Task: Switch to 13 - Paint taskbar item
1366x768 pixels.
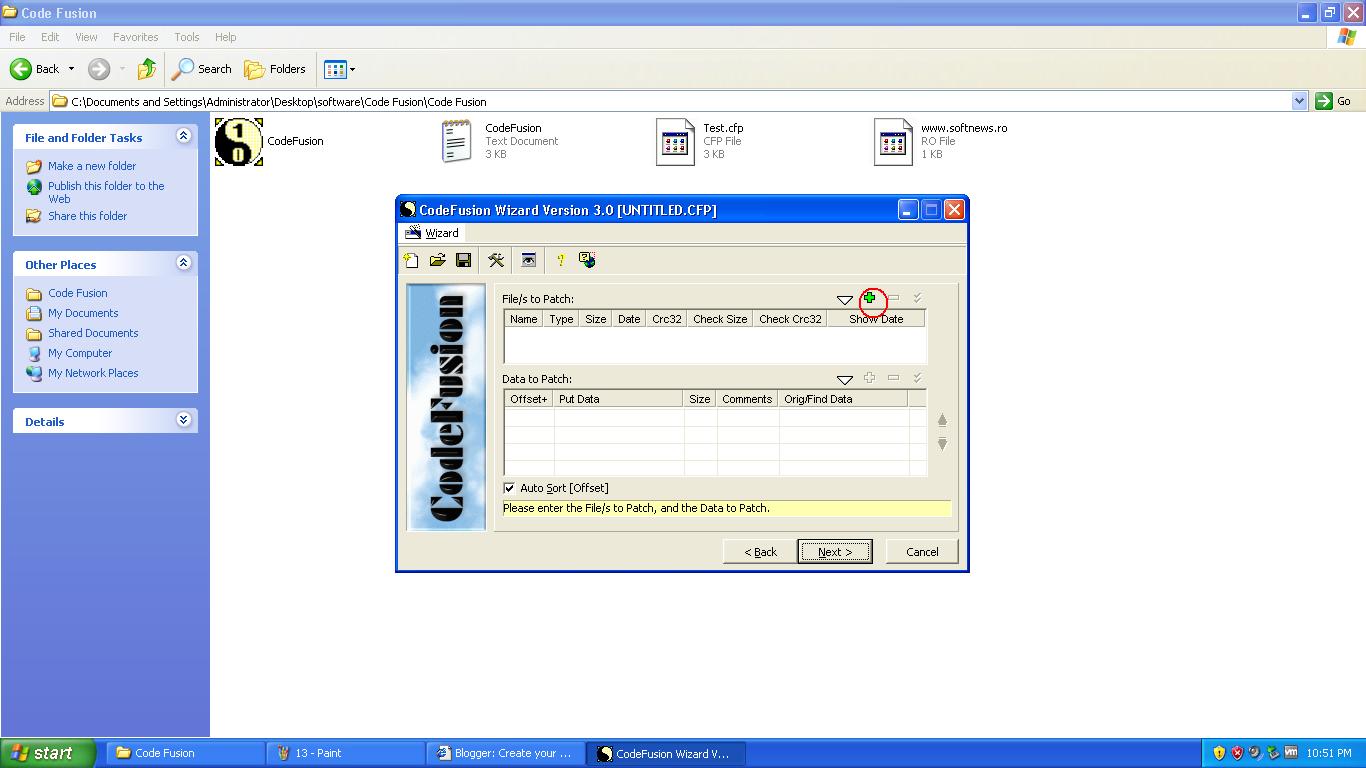Action: pos(345,753)
